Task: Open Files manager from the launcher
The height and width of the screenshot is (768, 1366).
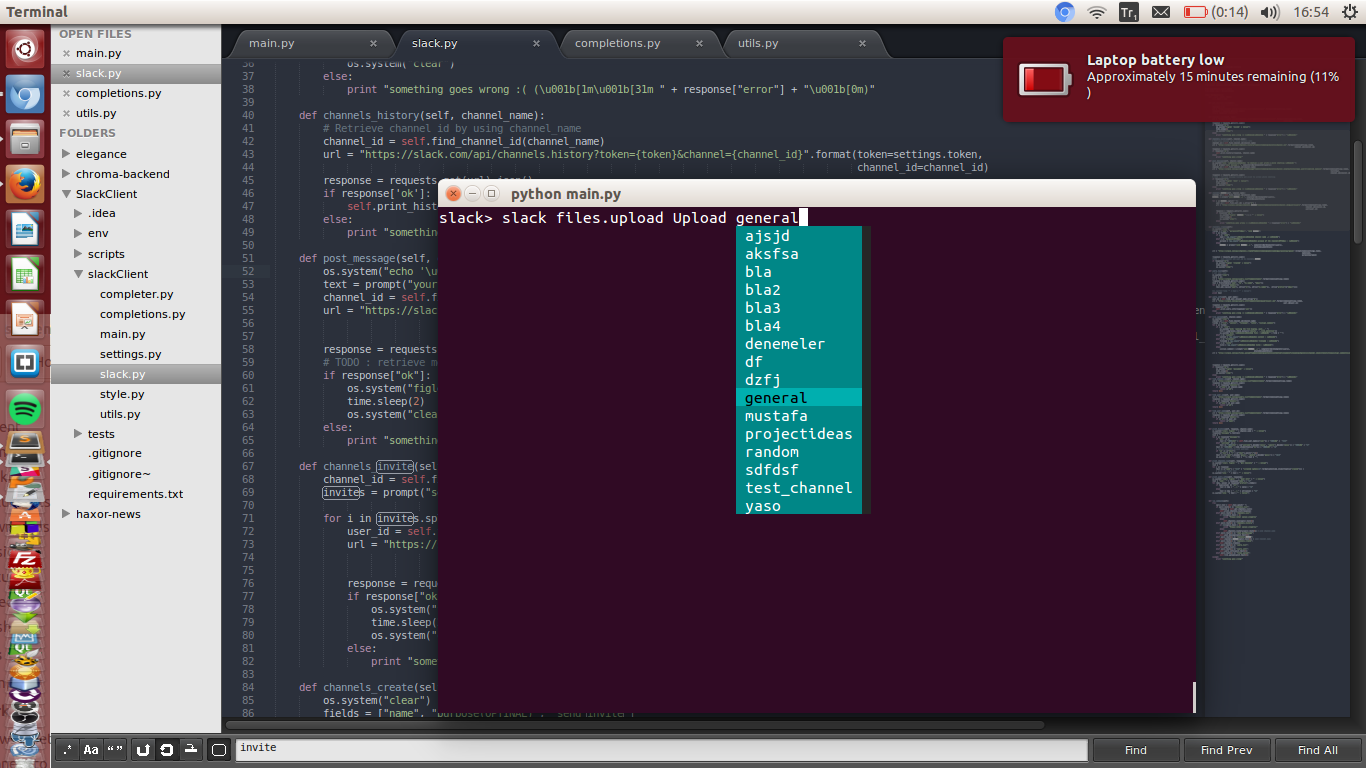Action: pyautogui.click(x=25, y=140)
